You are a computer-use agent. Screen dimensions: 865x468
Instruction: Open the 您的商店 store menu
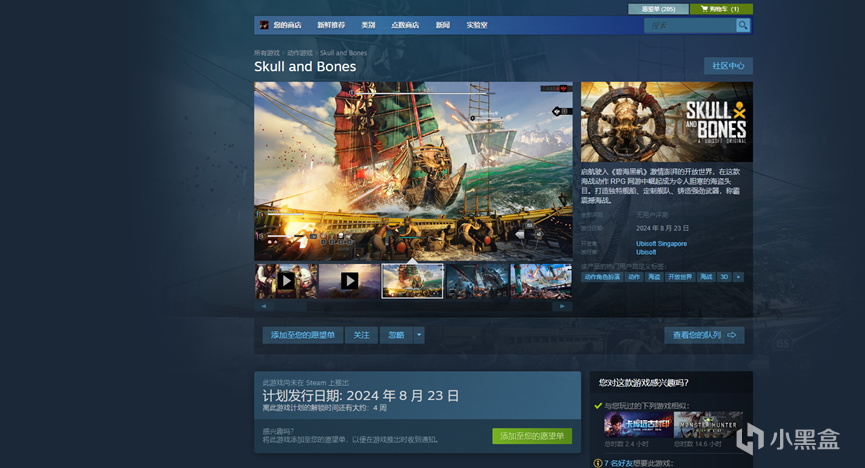pos(287,25)
